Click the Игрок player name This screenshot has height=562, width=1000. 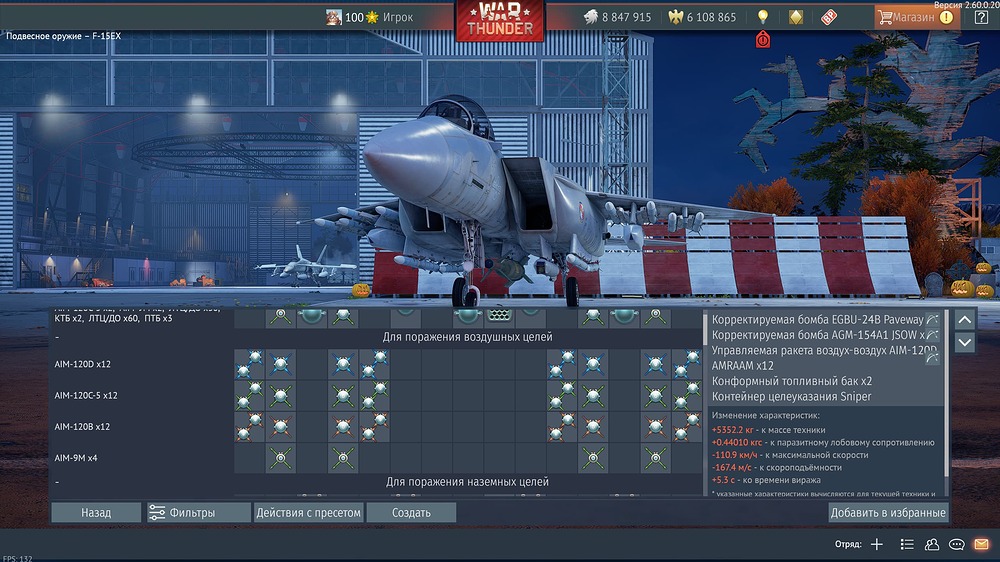(x=398, y=17)
